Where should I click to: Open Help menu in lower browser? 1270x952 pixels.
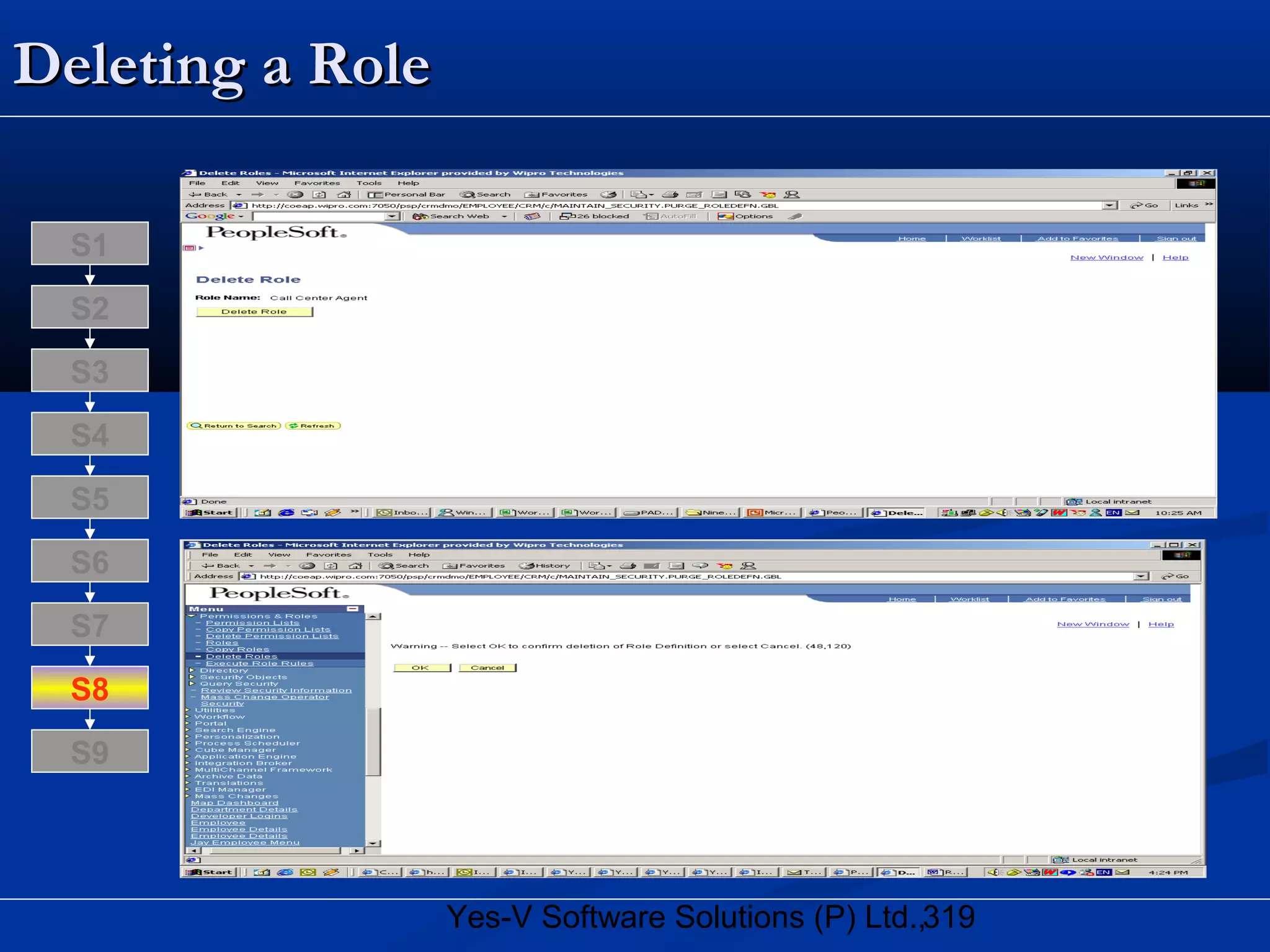419,555
